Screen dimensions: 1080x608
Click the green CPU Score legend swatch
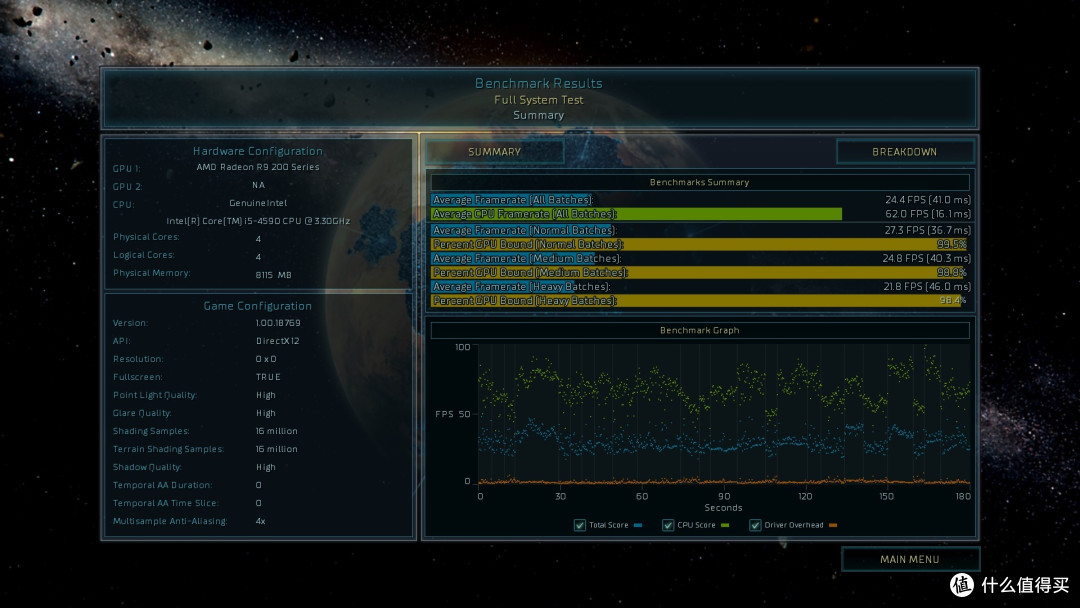click(725, 525)
